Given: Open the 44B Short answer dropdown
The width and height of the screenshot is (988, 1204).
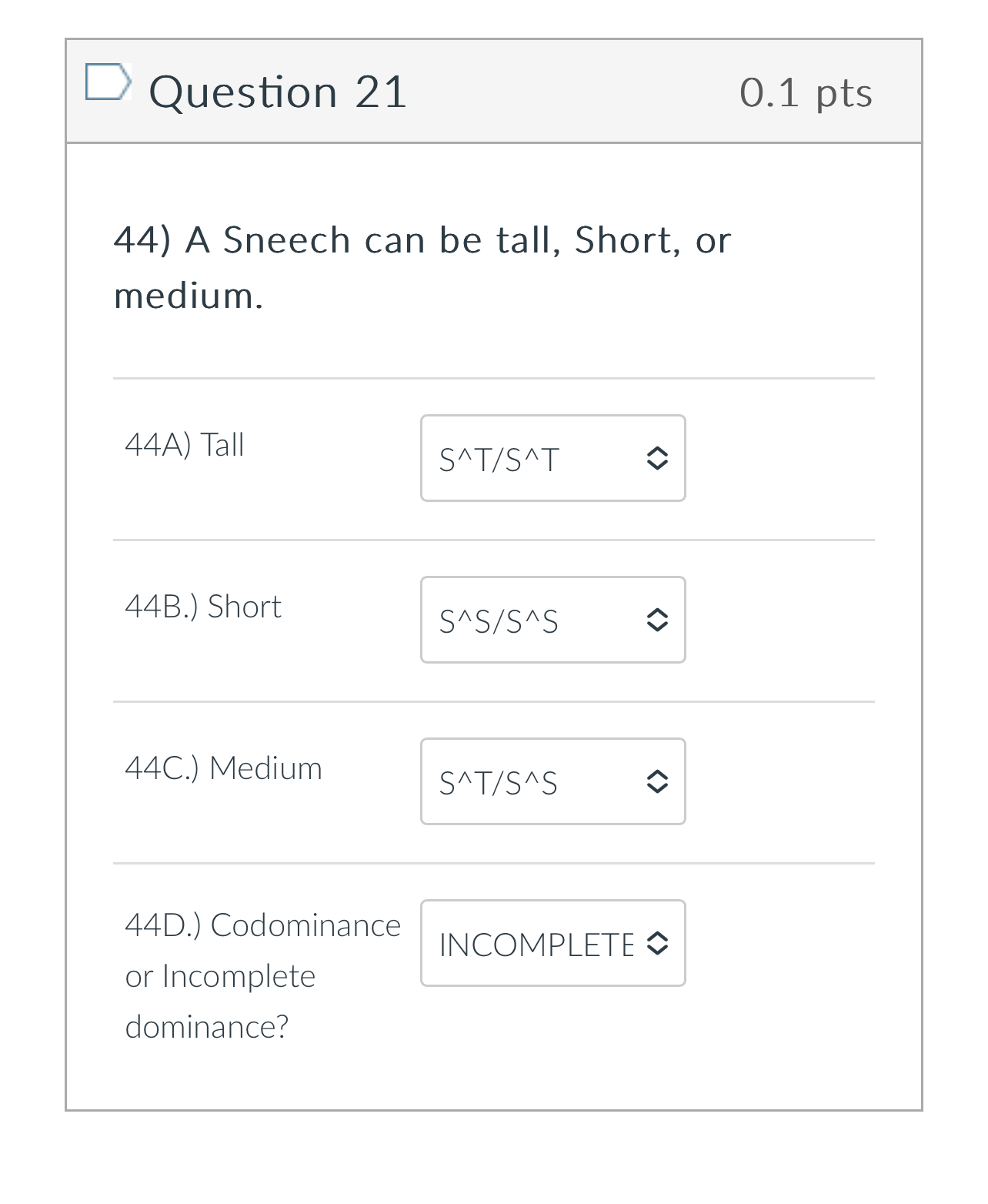Looking at the screenshot, I should click(552, 620).
